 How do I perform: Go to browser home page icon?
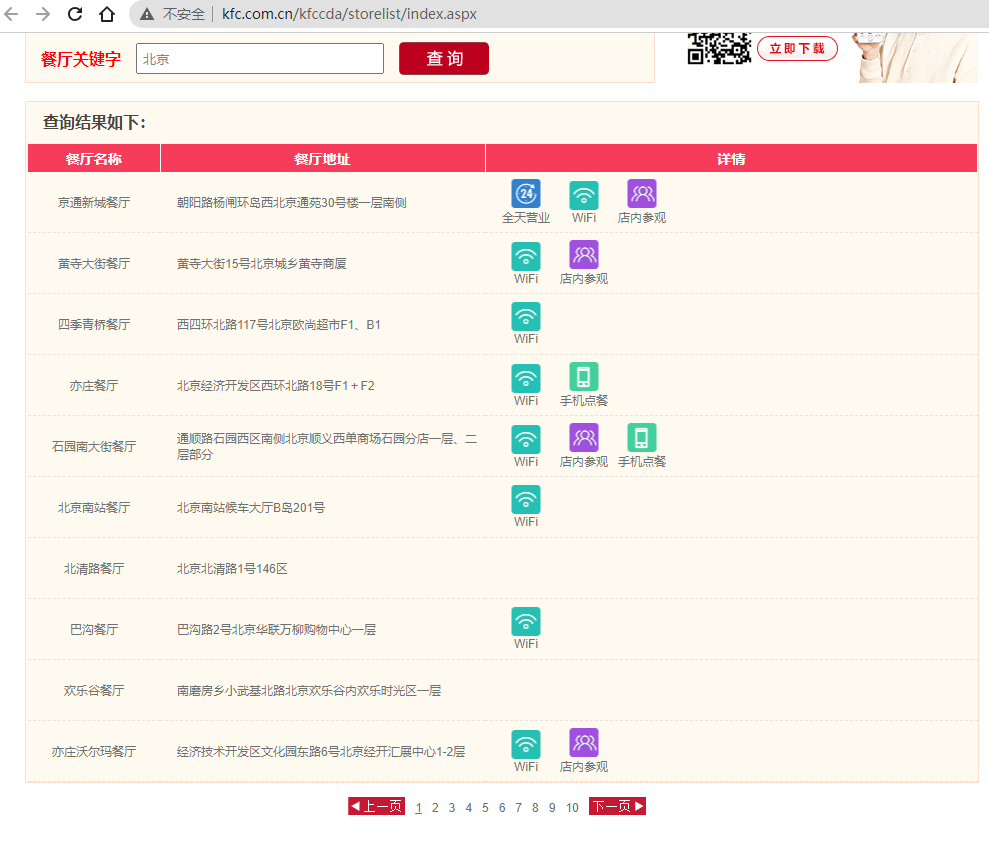point(107,14)
